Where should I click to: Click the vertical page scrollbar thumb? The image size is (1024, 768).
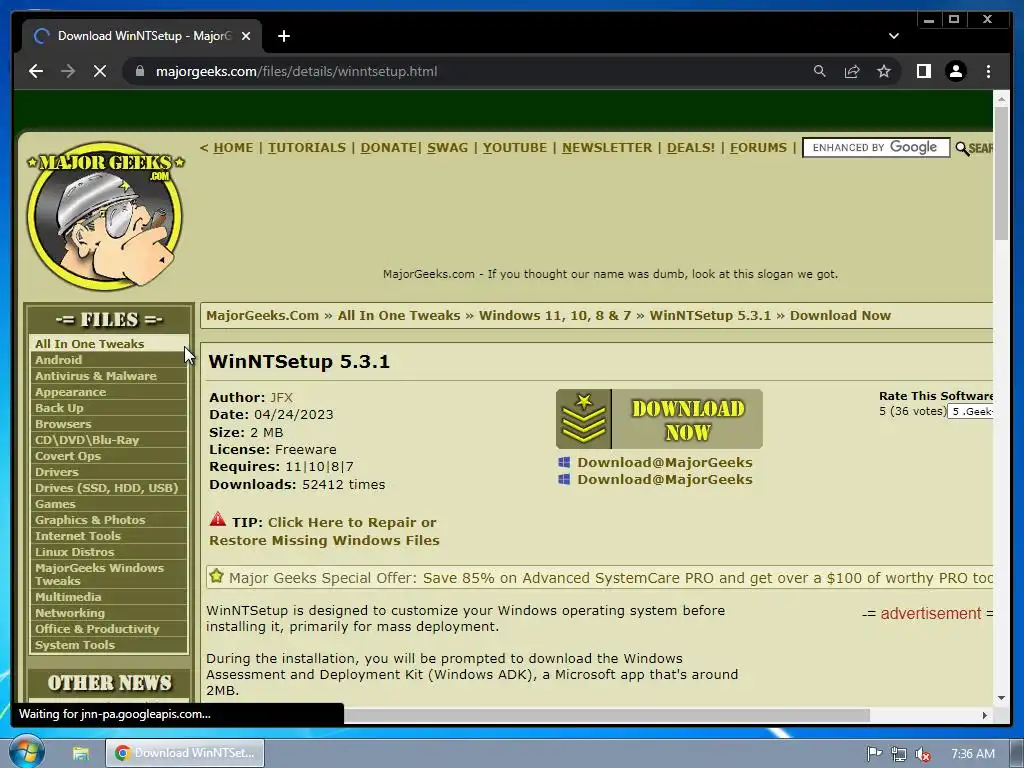click(x=1001, y=173)
